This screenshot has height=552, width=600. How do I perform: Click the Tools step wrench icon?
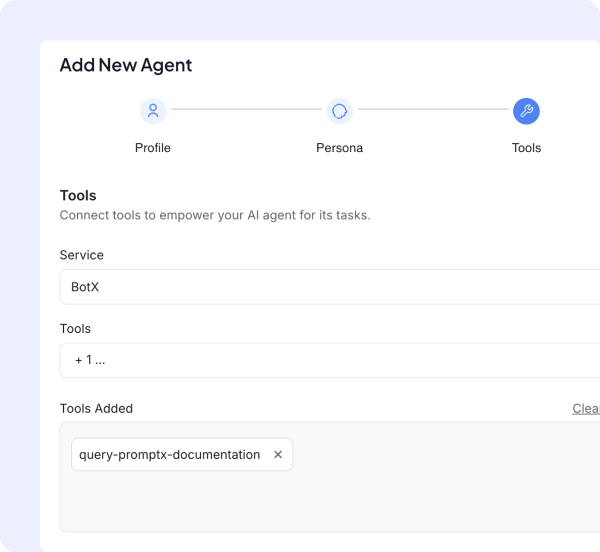tap(526, 111)
